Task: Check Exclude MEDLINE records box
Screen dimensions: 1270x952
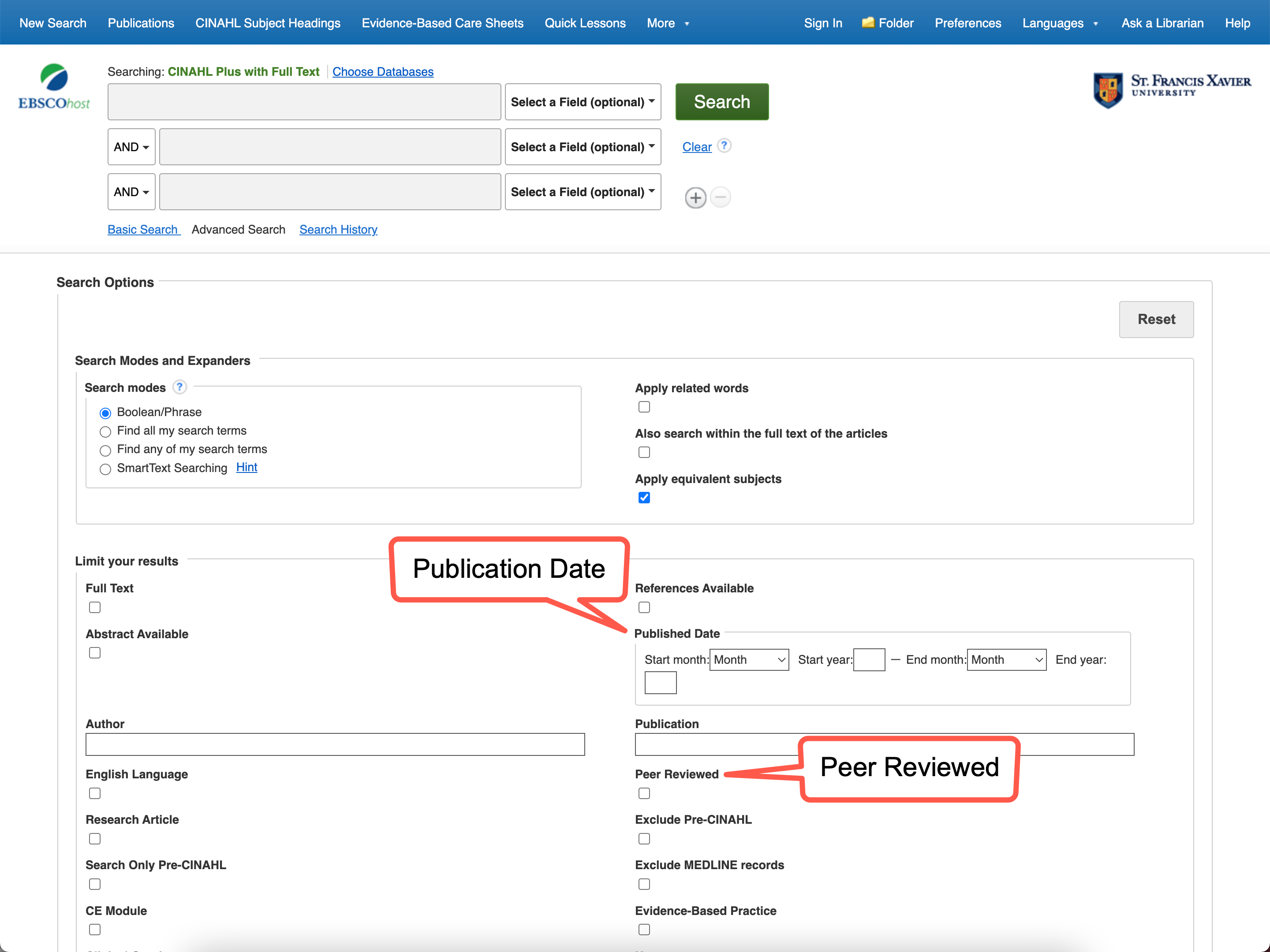Action: 644,884
